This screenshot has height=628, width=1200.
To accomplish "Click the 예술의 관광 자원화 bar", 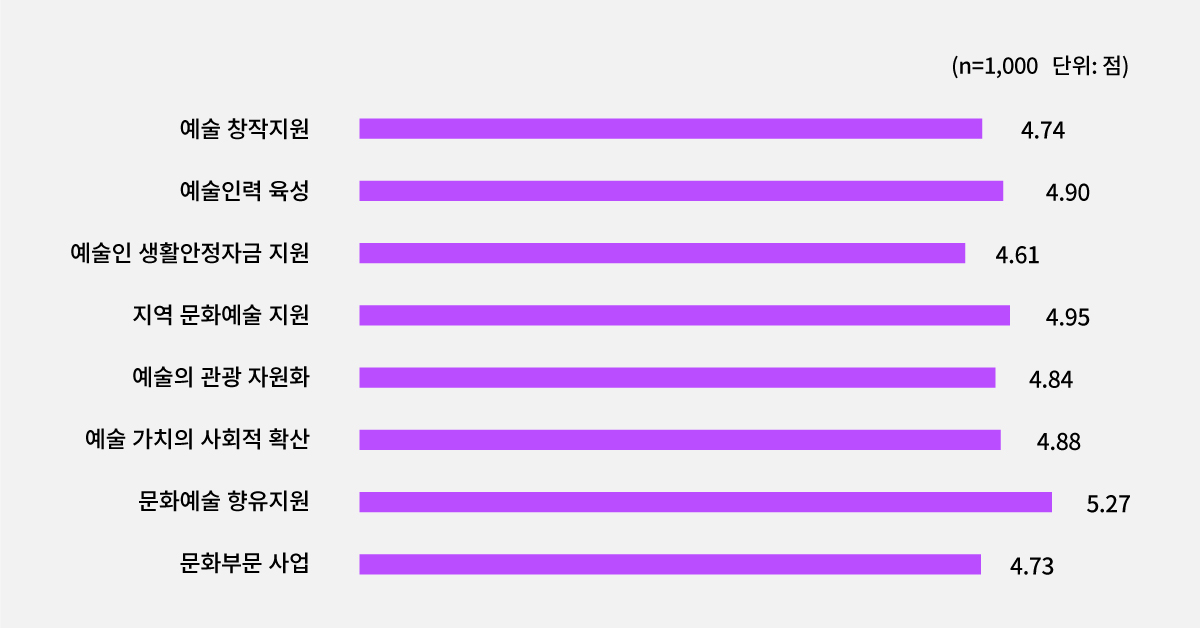I will point(677,377).
